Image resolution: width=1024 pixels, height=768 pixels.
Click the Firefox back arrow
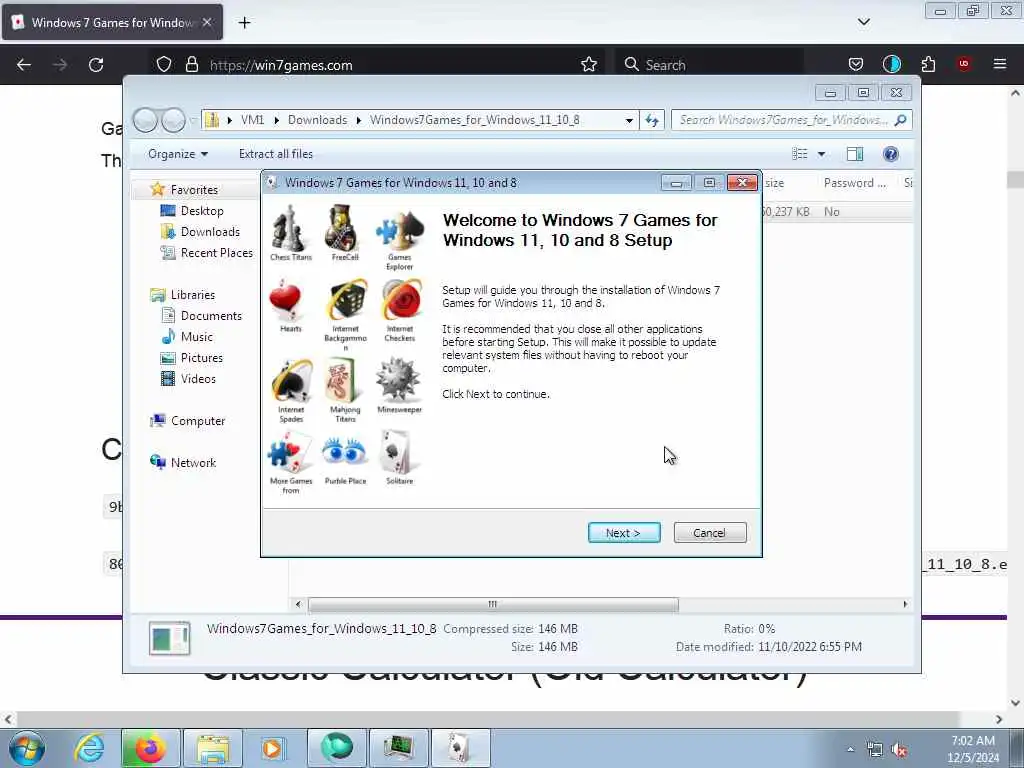(x=24, y=65)
